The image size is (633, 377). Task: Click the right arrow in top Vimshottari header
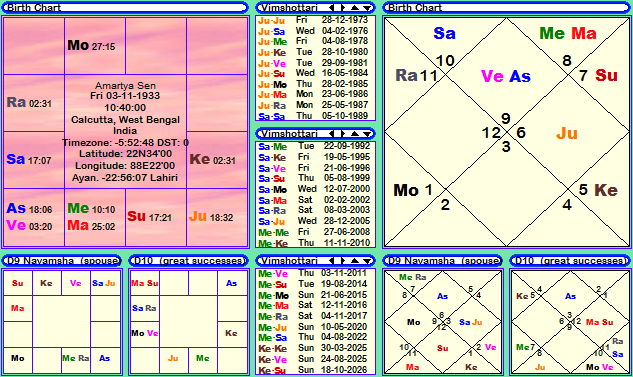coord(342,8)
